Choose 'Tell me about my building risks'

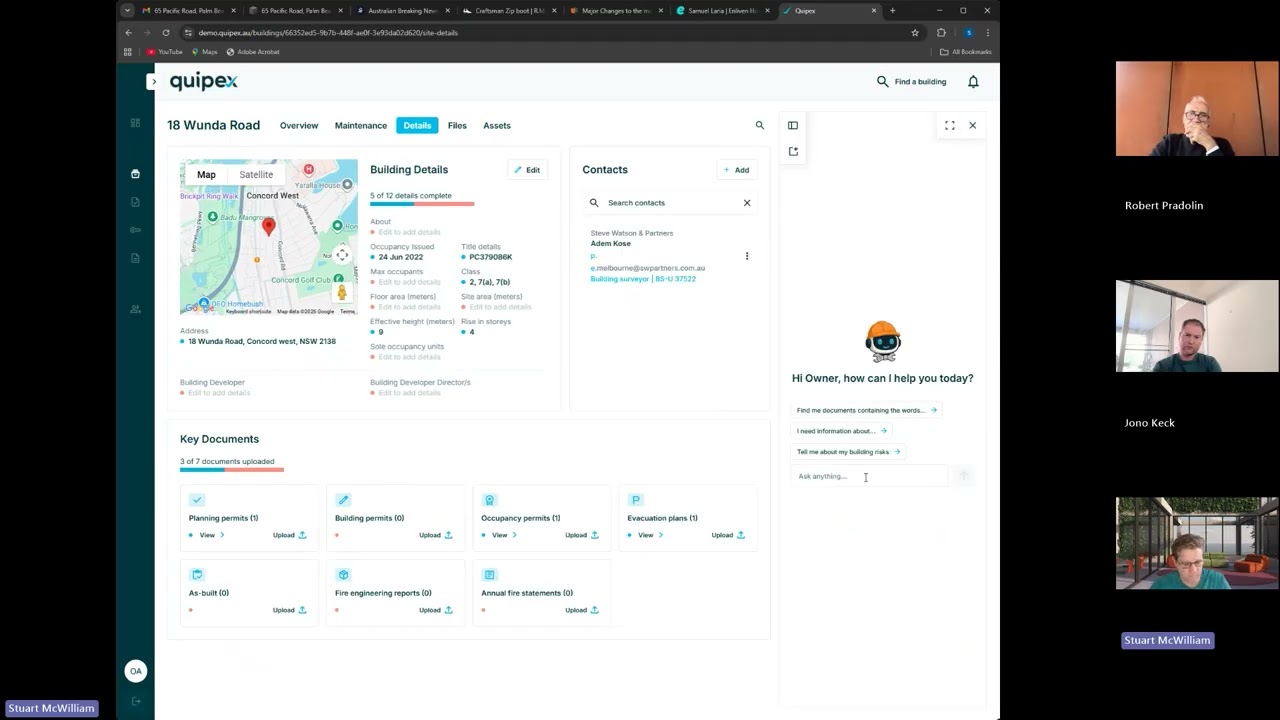(848, 452)
